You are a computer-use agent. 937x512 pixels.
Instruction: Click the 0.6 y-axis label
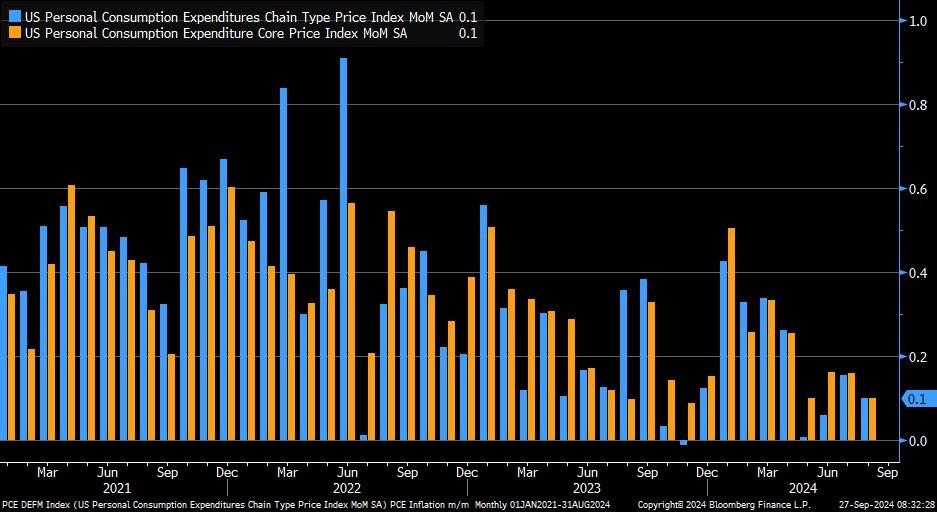[x=917, y=189]
